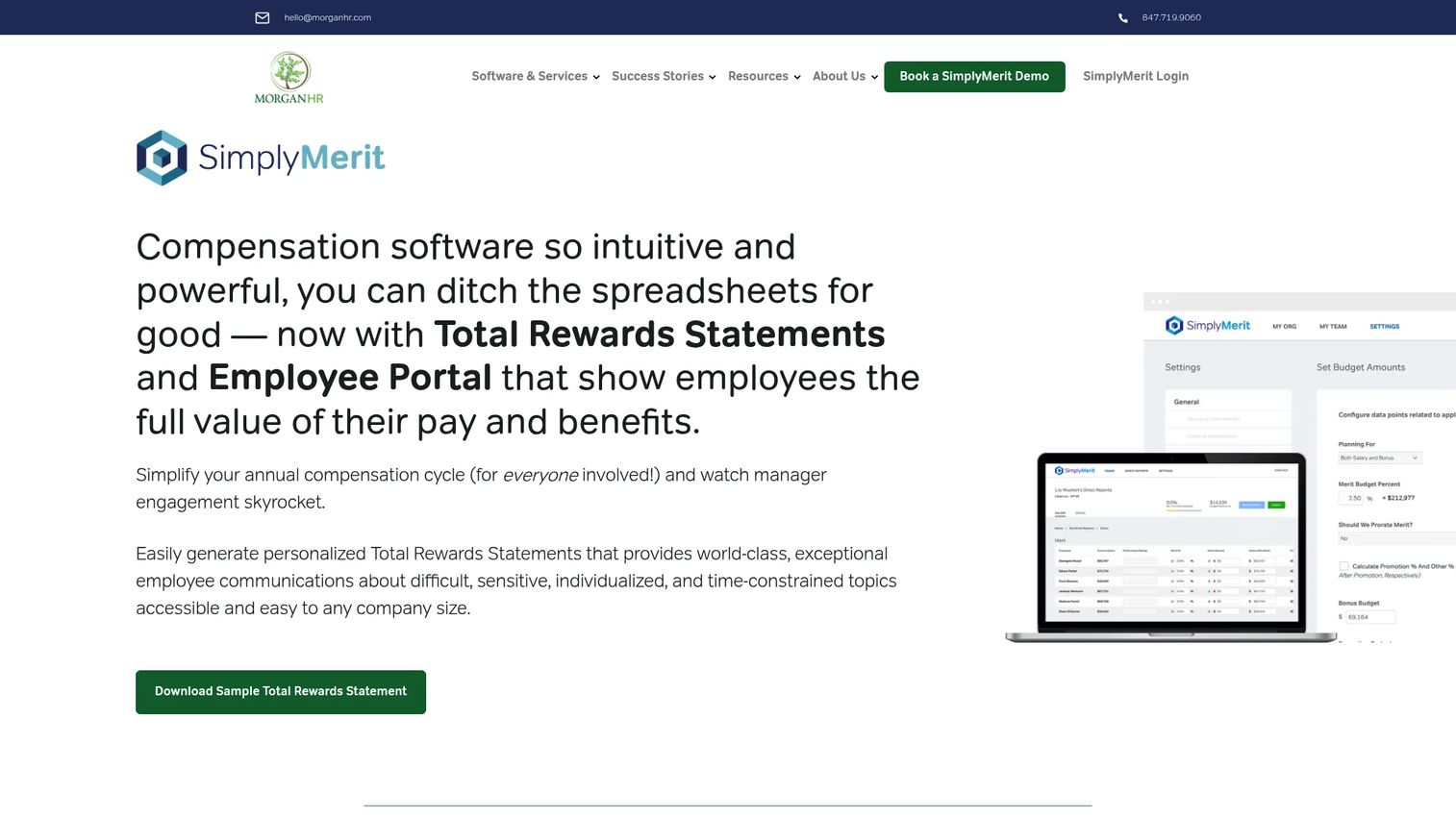1456x818 pixels.
Task: Click the SETTINGS tab in the screenshot
Action: coord(1385,327)
